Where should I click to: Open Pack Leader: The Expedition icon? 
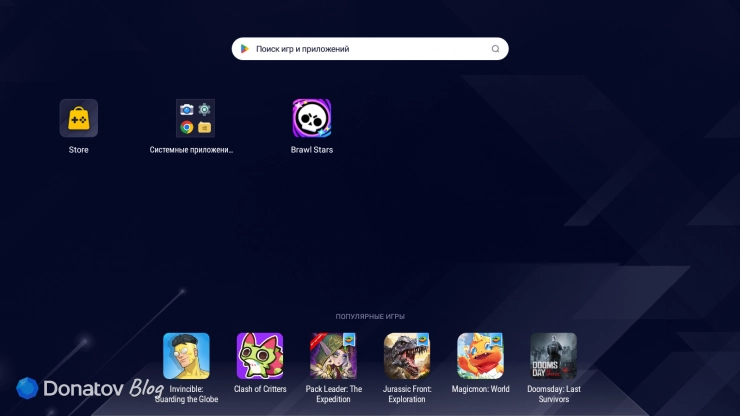coord(333,356)
